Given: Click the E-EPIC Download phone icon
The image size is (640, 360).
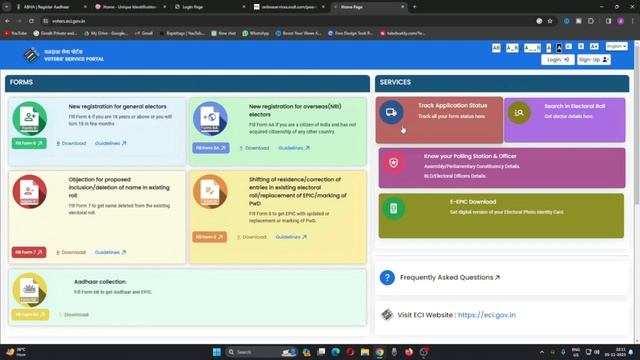Looking at the screenshot, I should click(393, 209).
